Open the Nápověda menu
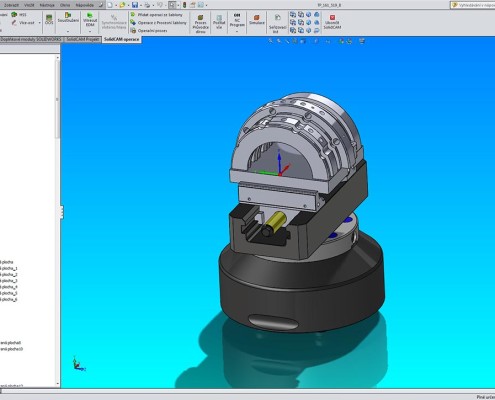 (x=84, y=5)
